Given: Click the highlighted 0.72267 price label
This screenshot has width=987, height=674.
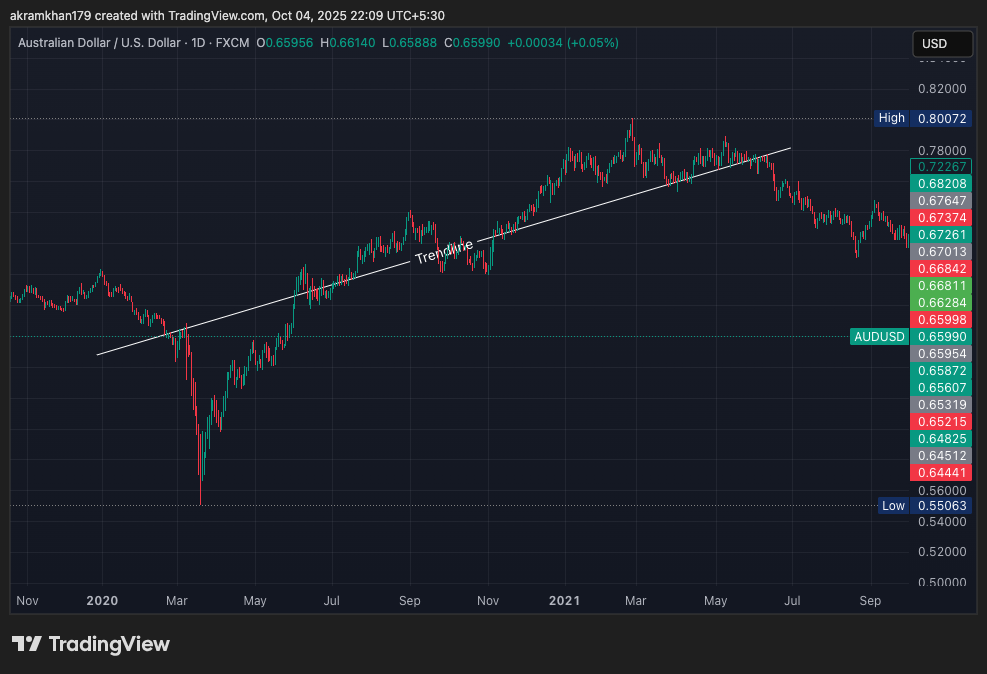Looking at the screenshot, I should coord(941,167).
